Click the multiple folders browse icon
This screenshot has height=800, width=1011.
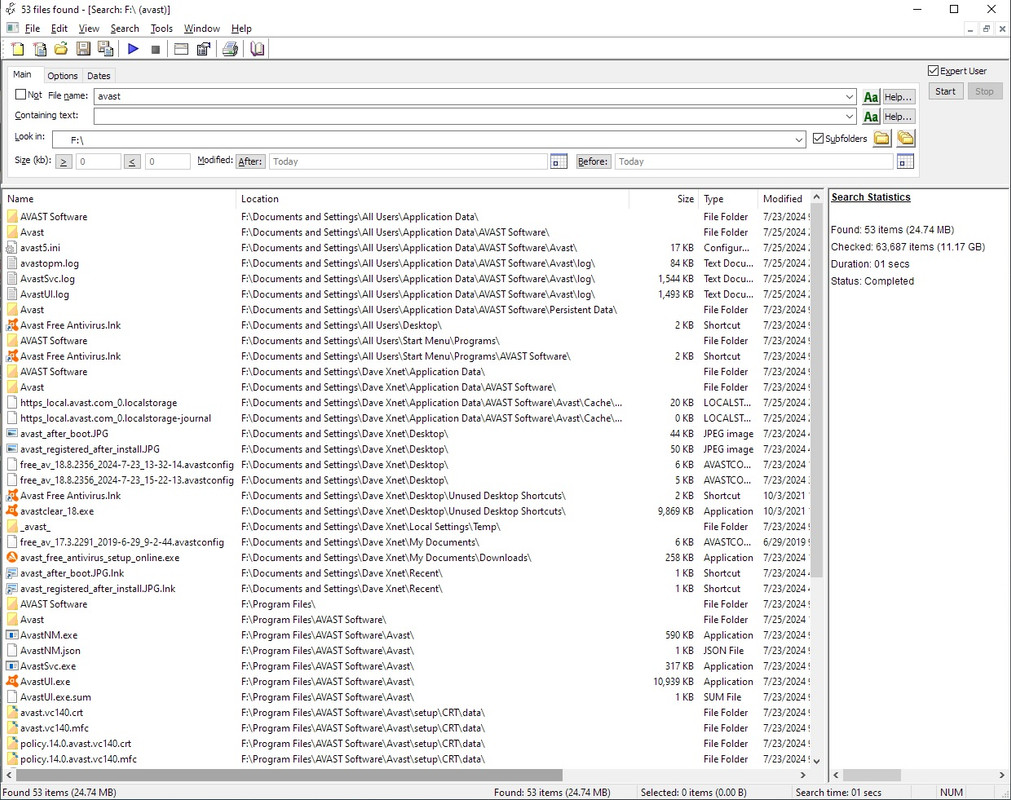(906, 138)
